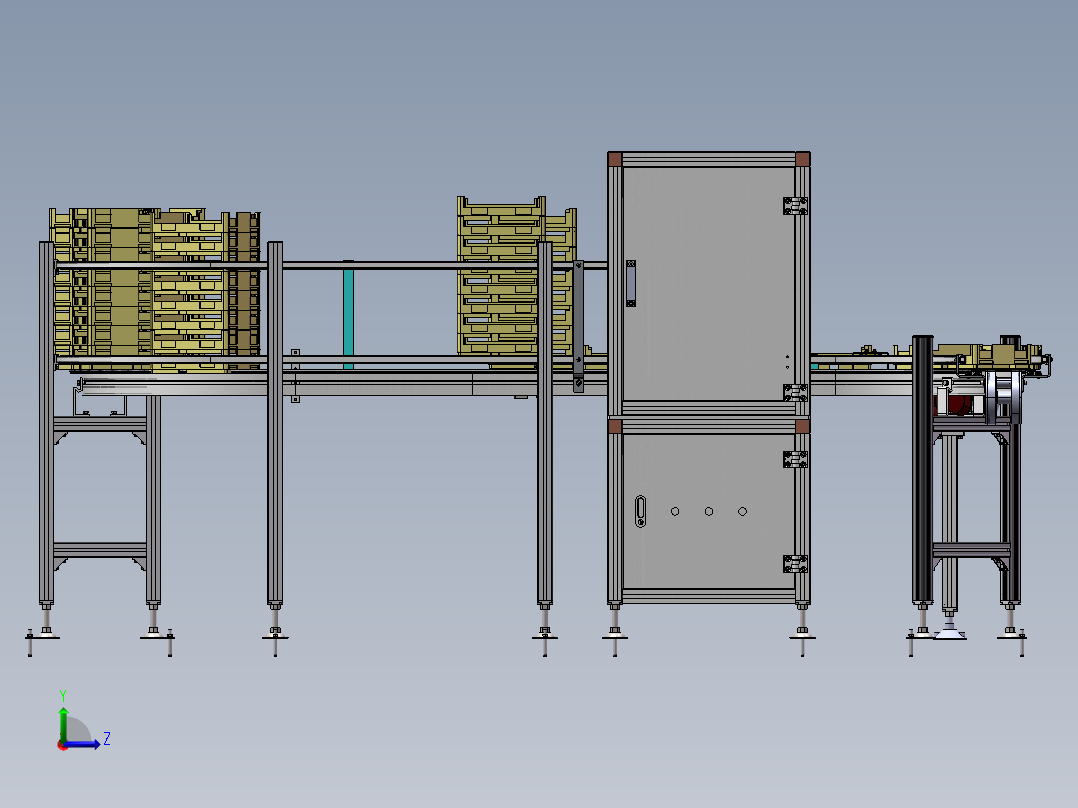
Task: Select the teal vertical bar on conveyor
Action: pos(349,318)
